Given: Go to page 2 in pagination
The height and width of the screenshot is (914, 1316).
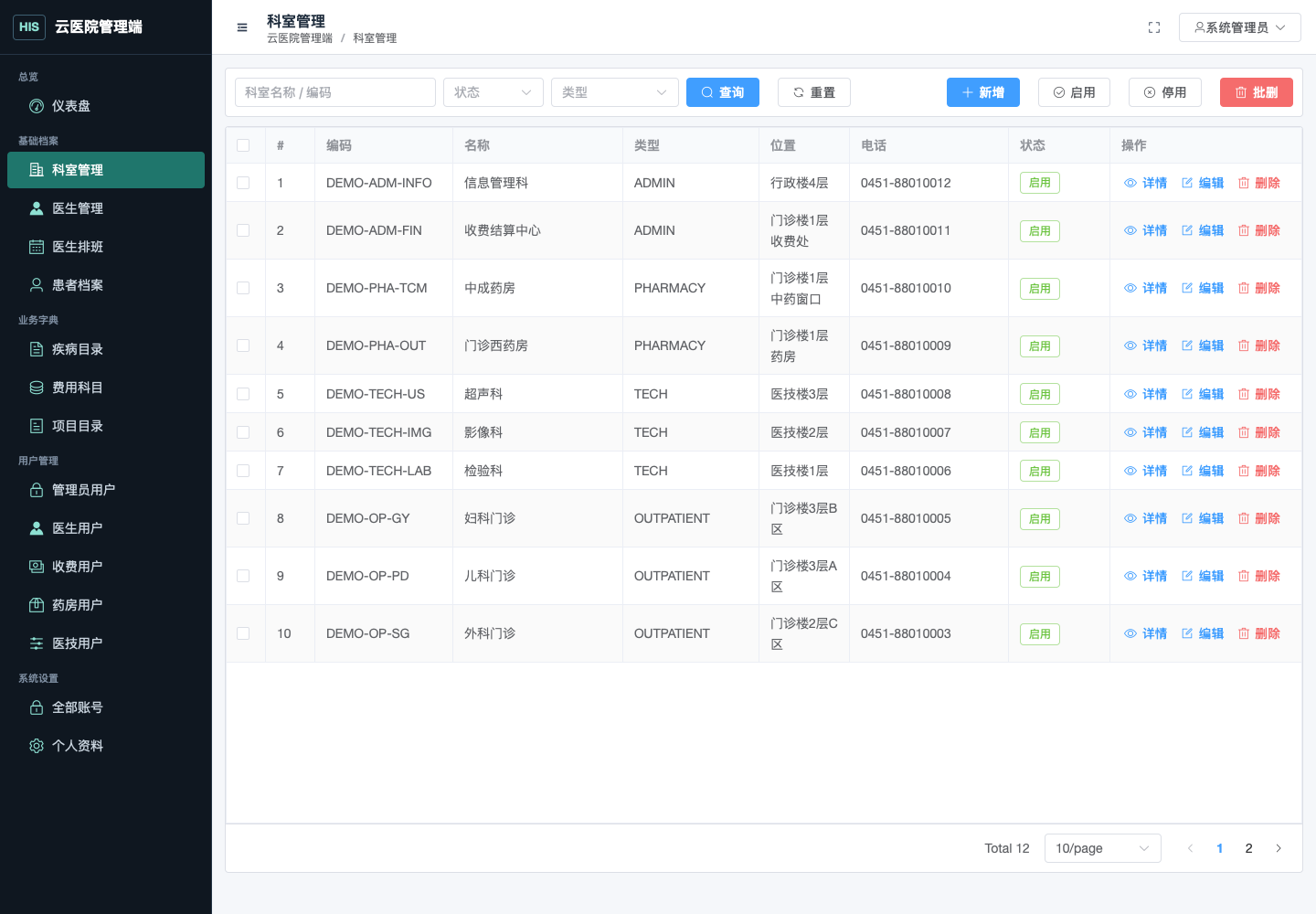Looking at the screenshot, I should [x=1249, y=848].
